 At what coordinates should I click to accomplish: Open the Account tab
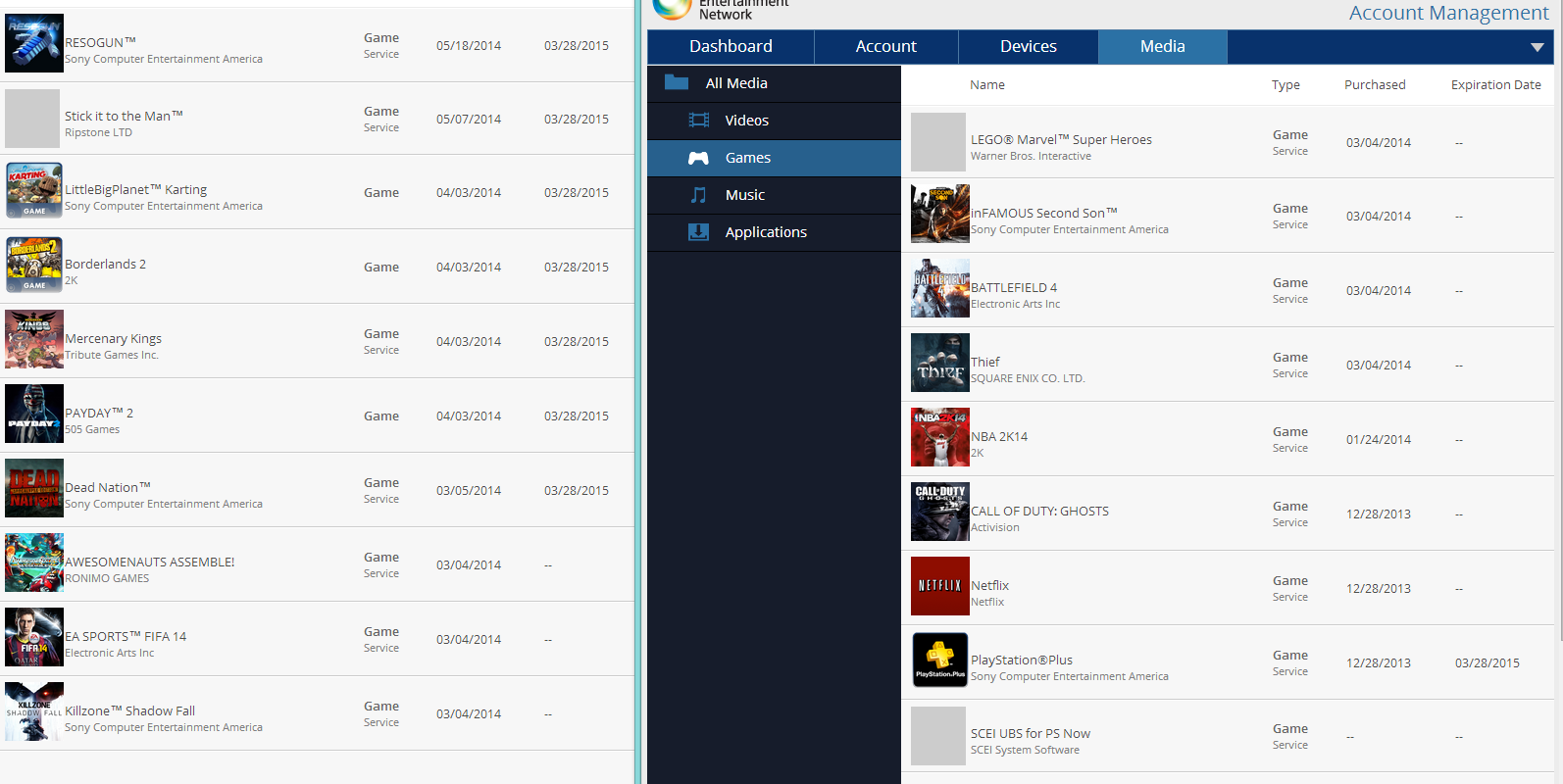(x=885, y=47)
